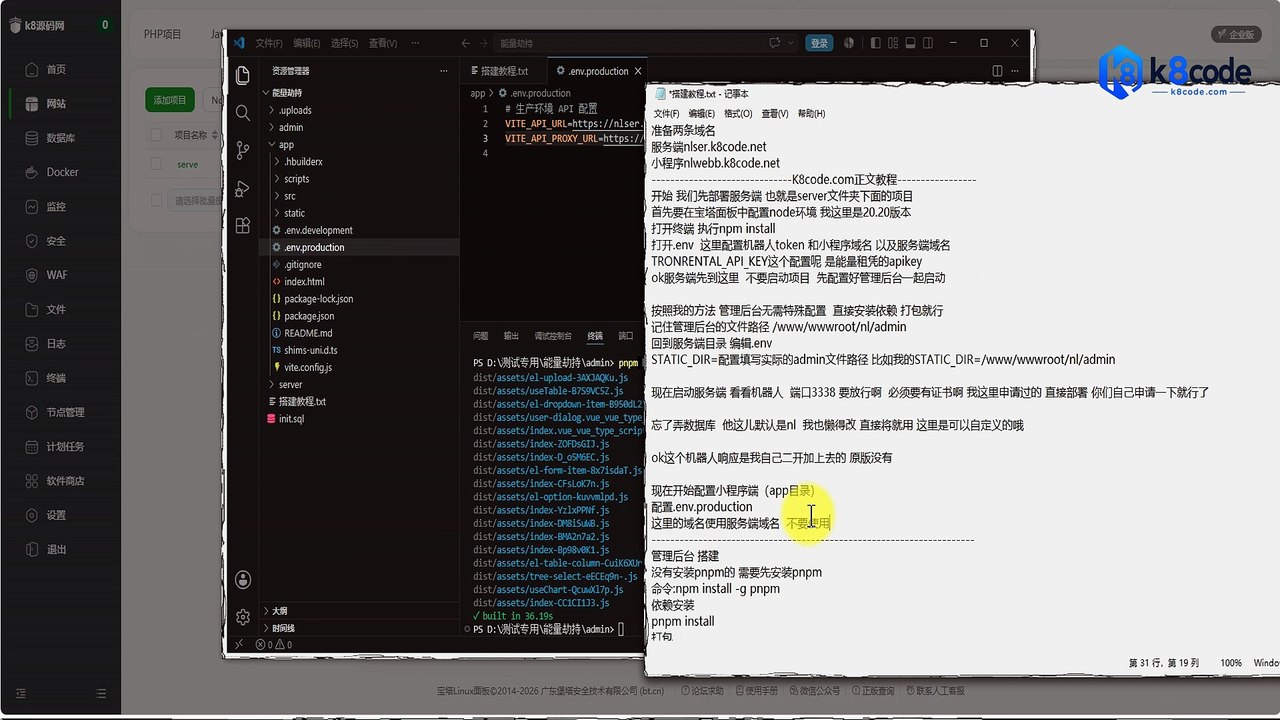Image resolution: width=1280 pixels, height=720 pixels.
Task: Switch to the 搭建教程.txt editor tab
Action: 503,71
